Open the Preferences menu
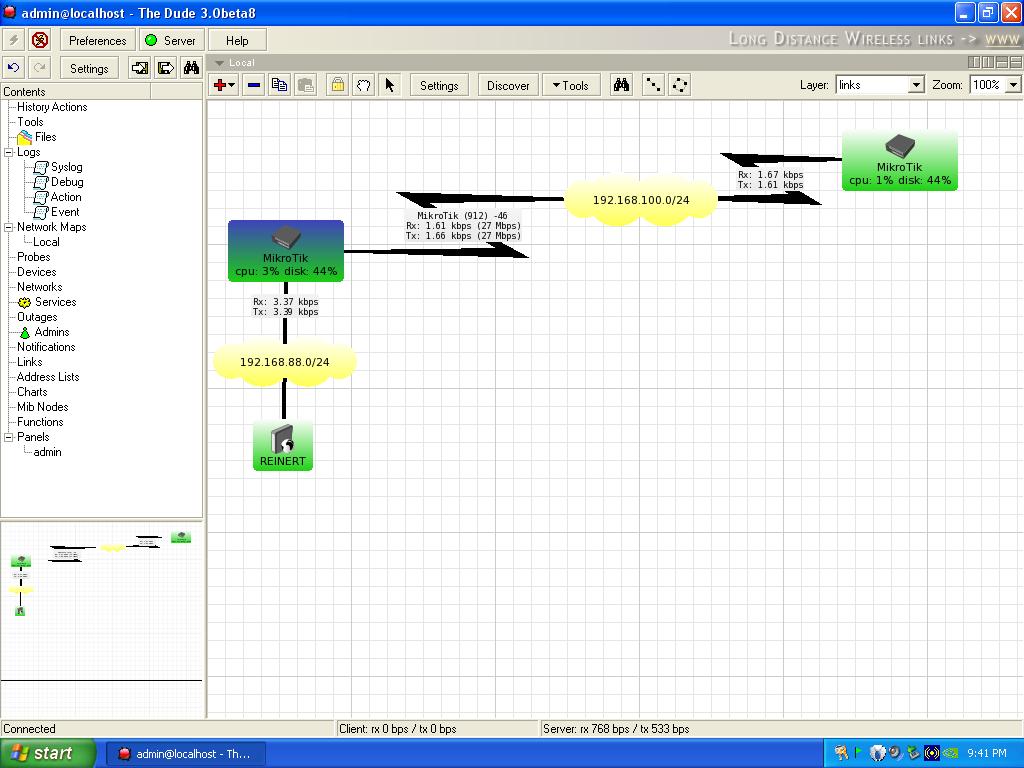1024x768 pixels. point(97,40)
